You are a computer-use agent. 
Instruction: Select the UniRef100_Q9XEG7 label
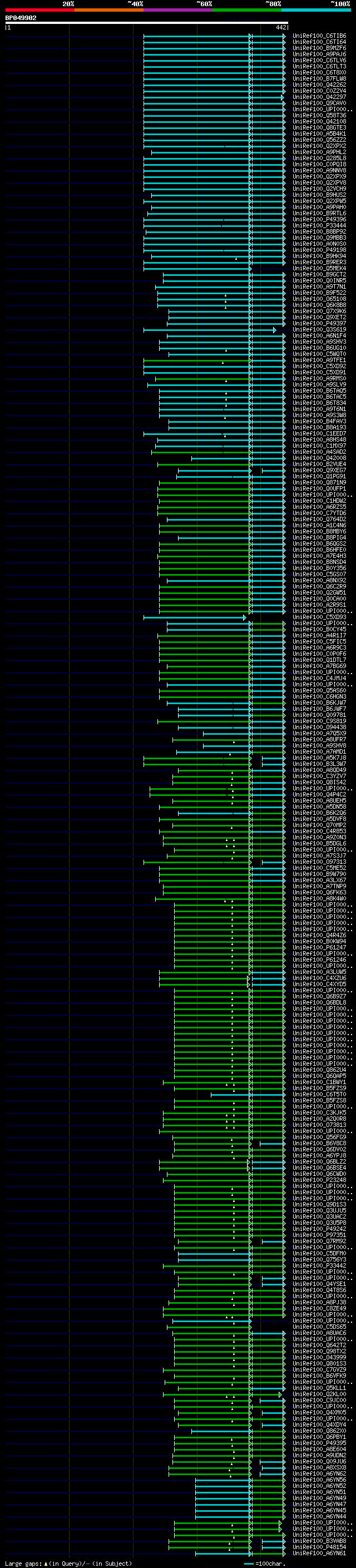click(x=319, y=470)
